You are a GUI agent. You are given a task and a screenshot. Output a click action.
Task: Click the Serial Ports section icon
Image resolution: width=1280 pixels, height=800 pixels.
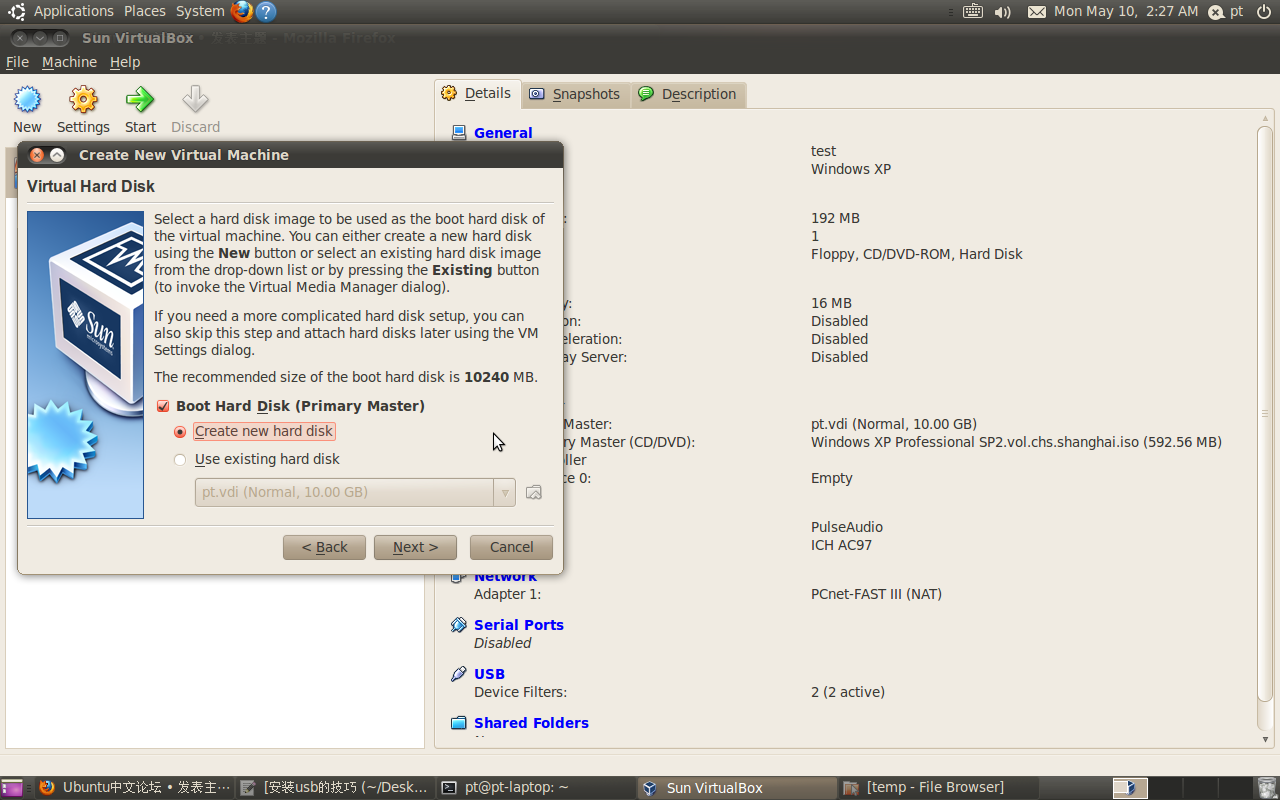point(459,625)
